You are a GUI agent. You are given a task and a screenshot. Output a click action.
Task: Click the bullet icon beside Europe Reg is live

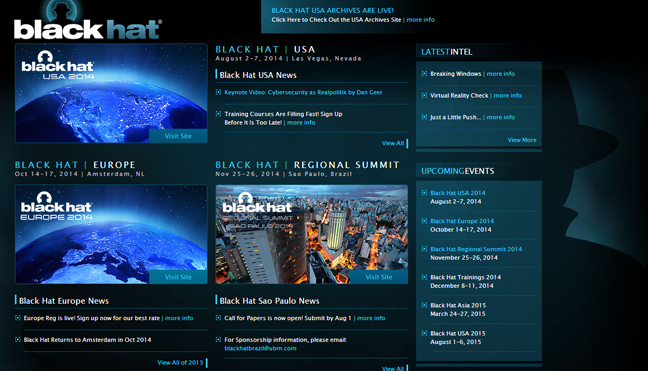pyautogui.click(x=18, y=318)
